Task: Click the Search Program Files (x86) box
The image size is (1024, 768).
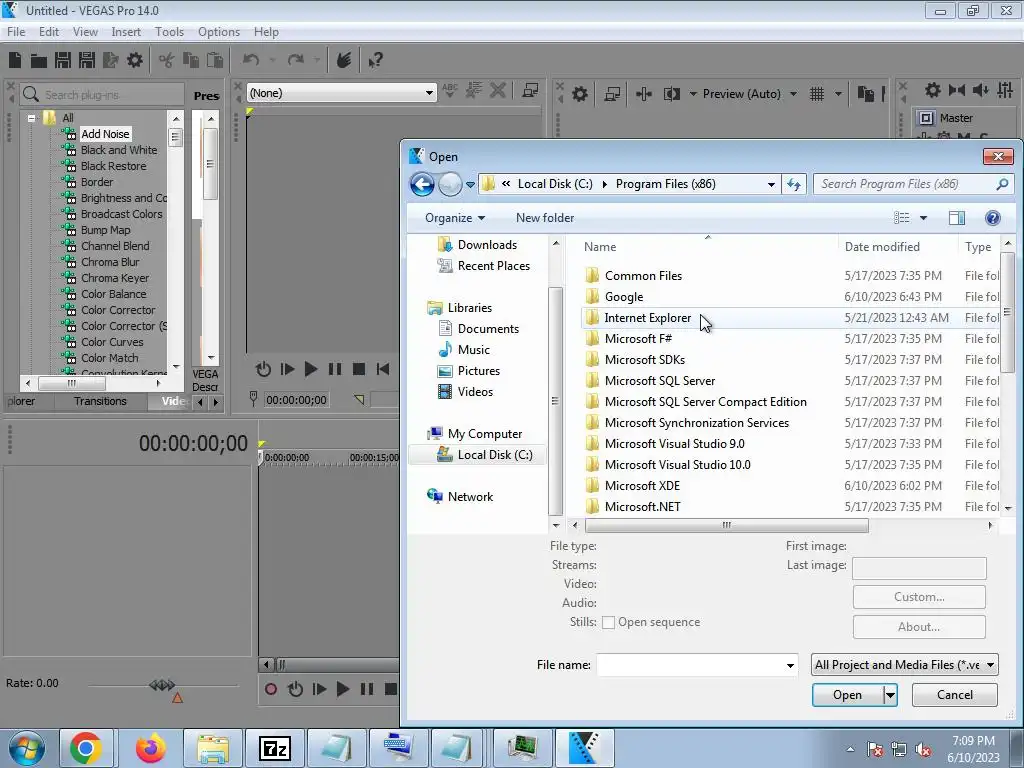Action: [914, 184]
